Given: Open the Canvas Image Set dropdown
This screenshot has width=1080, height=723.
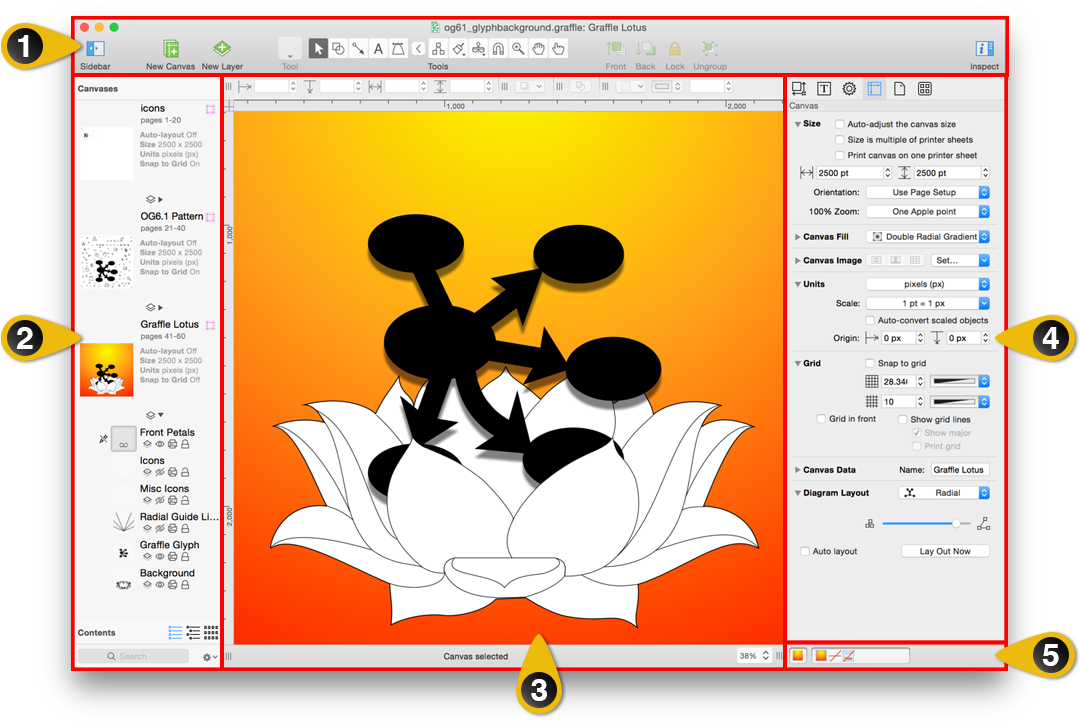Looking at the screenshot, I should click(x=959, y=260).
